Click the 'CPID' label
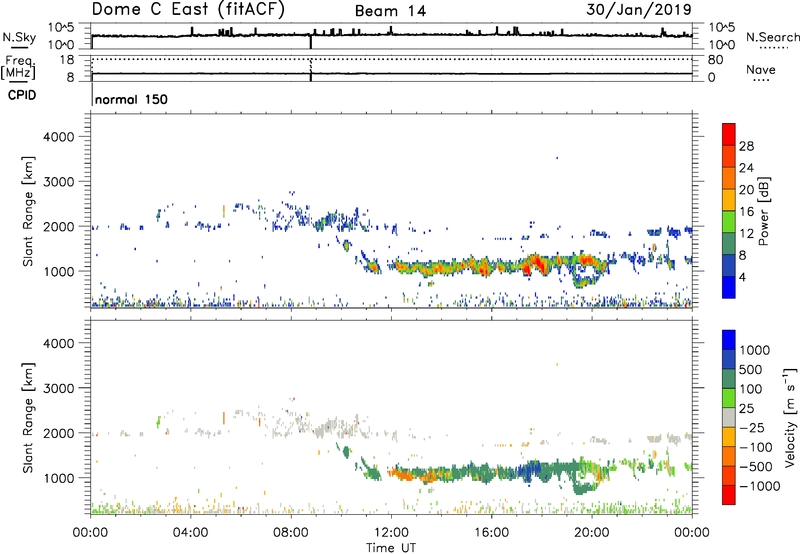 click(22, 95)
